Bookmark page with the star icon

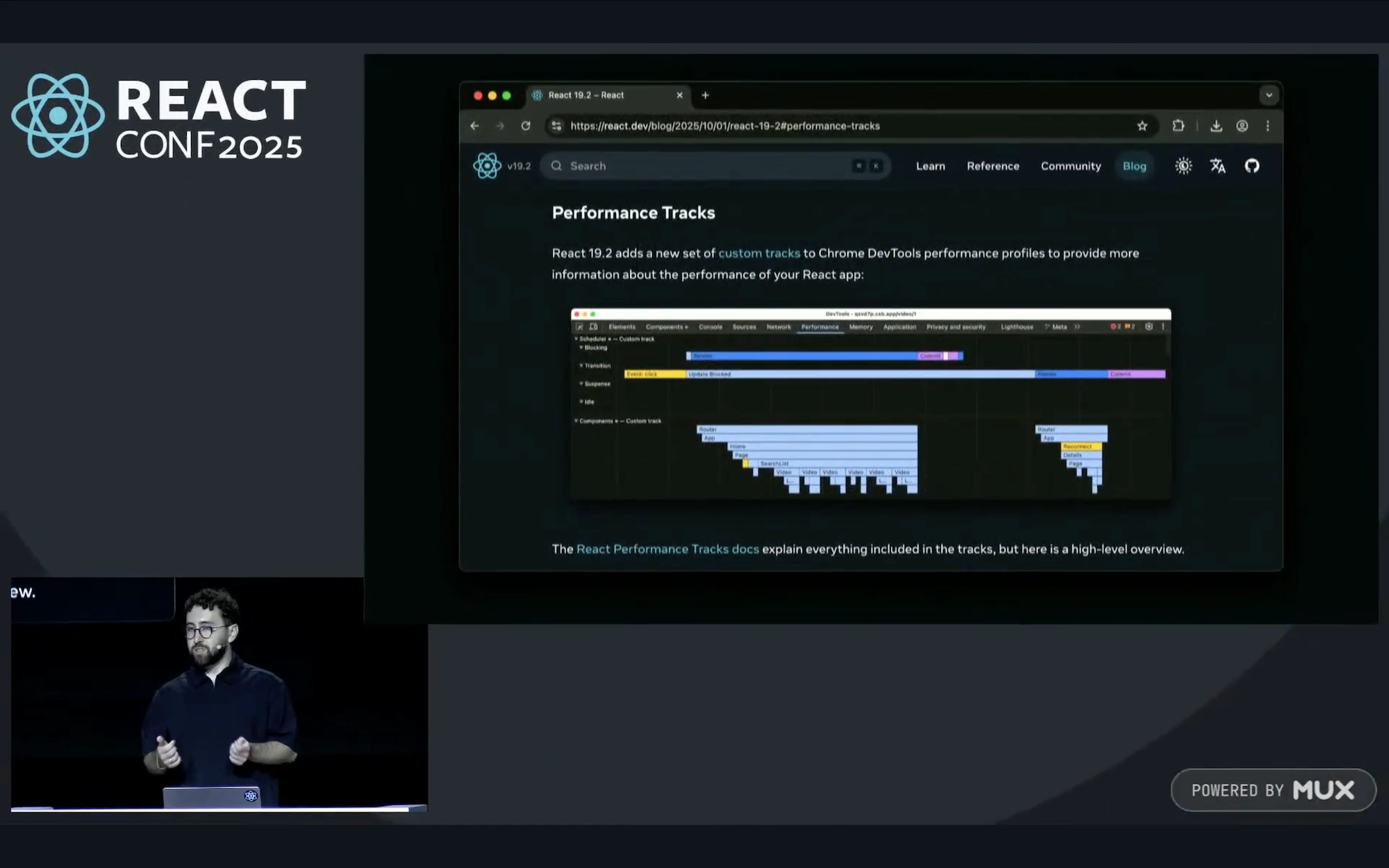click(1142, 126)
